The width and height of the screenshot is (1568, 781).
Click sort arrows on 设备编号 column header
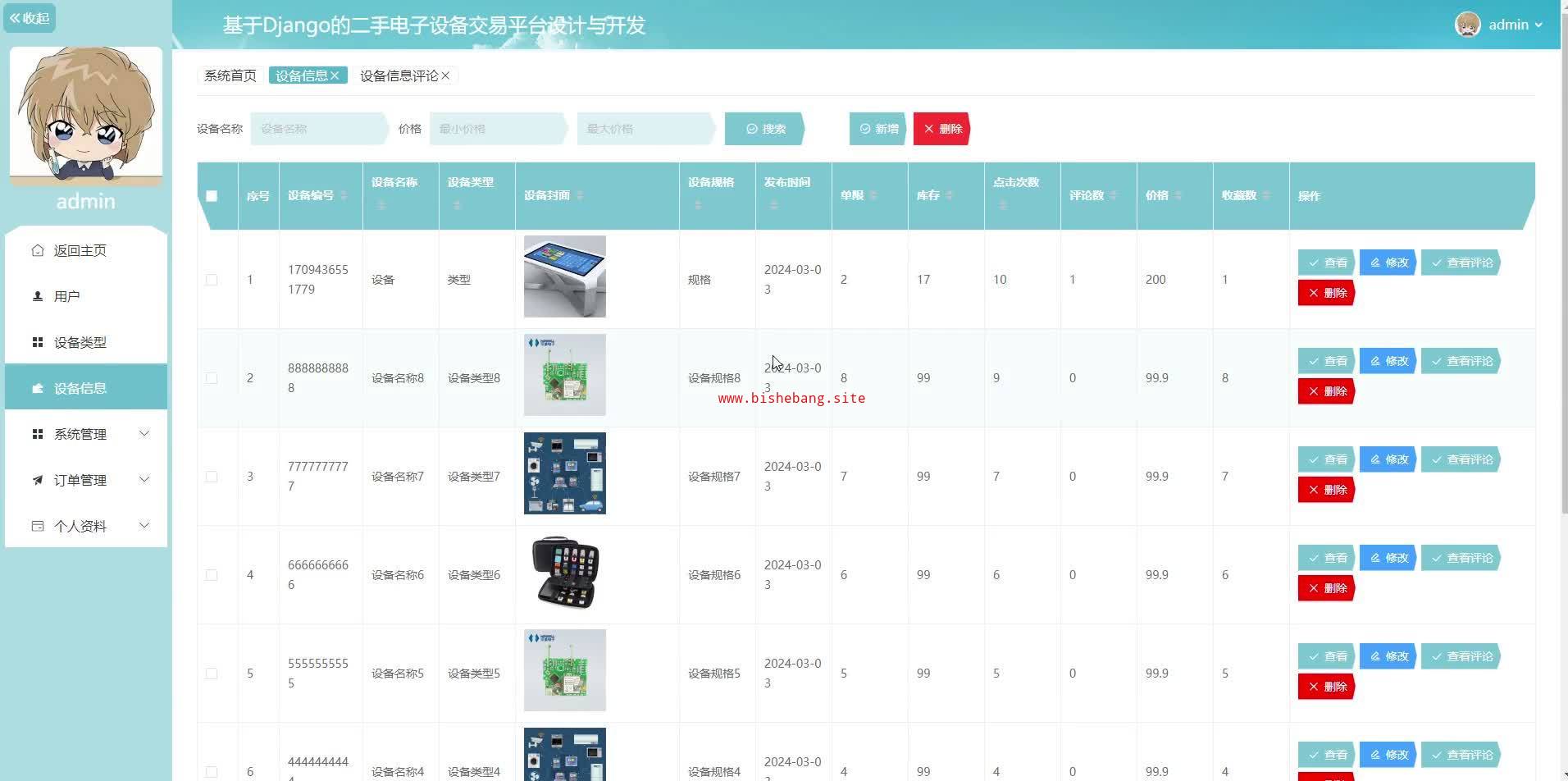click(344, 195)
